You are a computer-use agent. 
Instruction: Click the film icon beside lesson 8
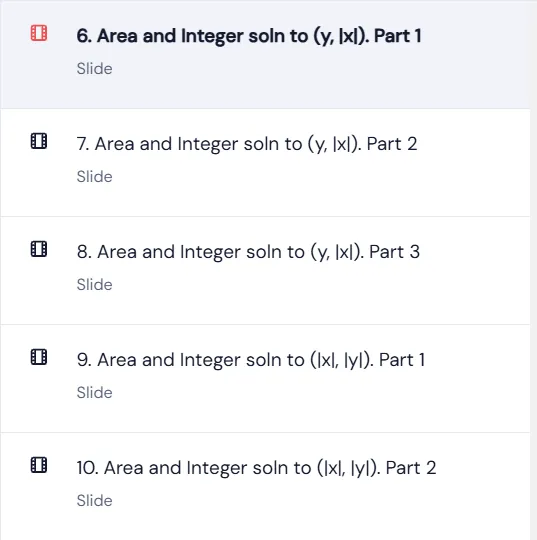pyautogui.click(x=39, y=249)
